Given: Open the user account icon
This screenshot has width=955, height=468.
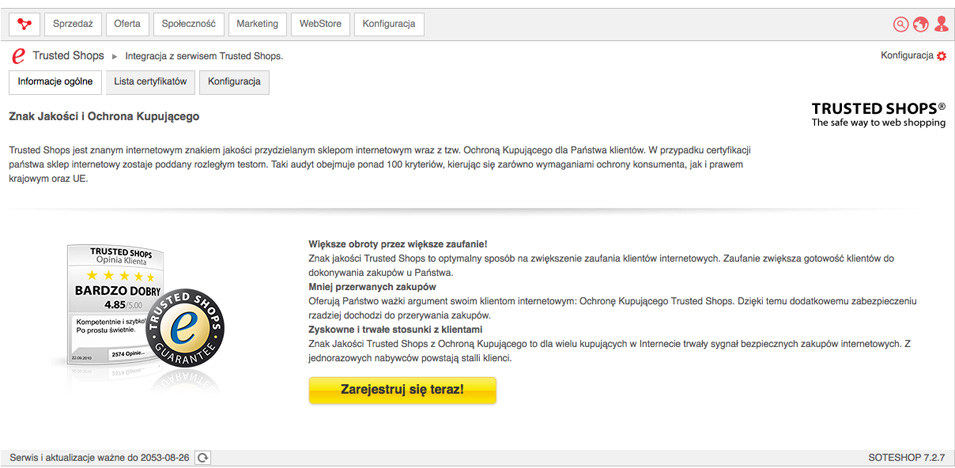Looking at the screenshot, I should [x=941, y=24].
